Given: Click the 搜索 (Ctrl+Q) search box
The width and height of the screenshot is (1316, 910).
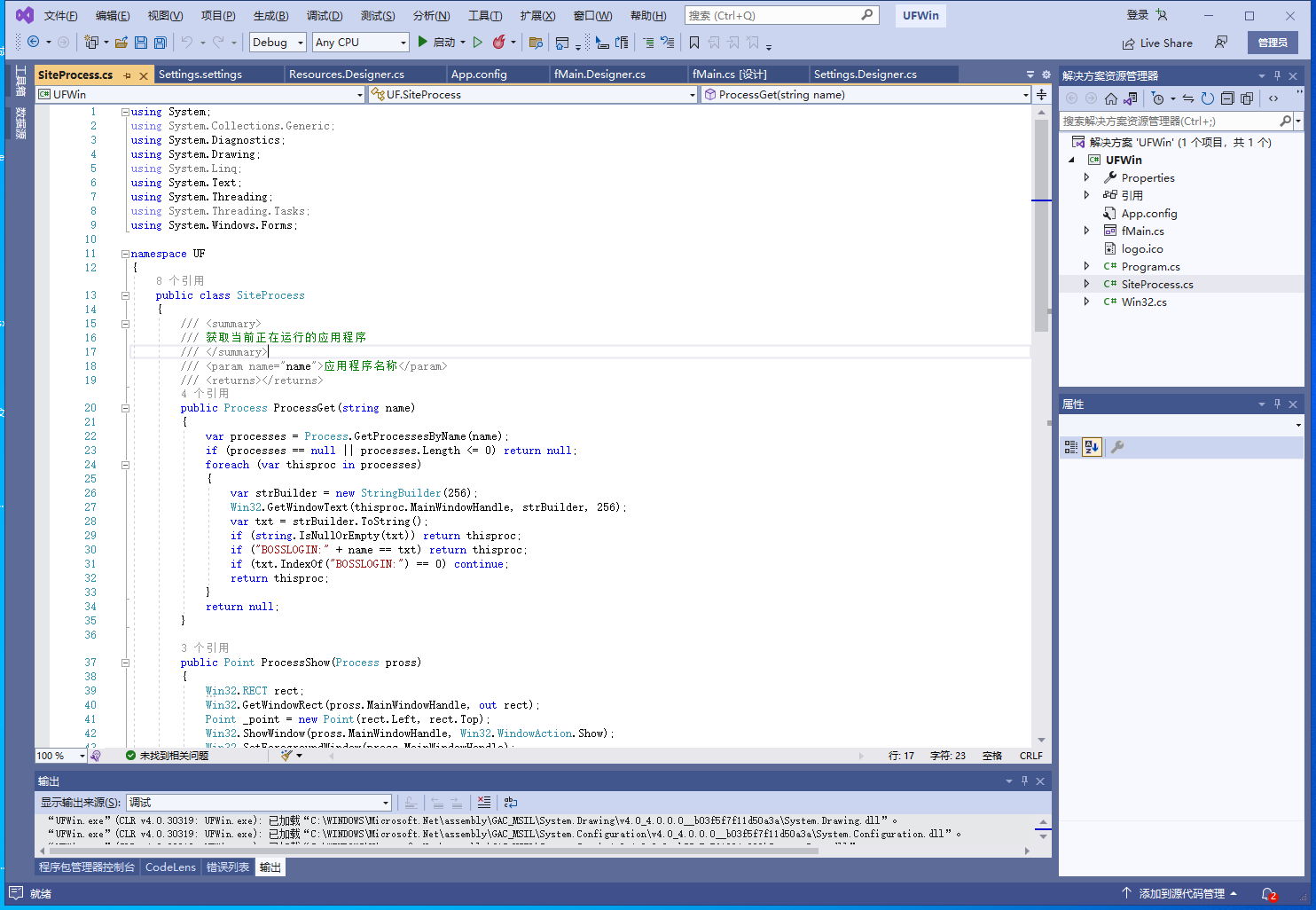Looking at the screenshot, I should click(x=781, y=15).
